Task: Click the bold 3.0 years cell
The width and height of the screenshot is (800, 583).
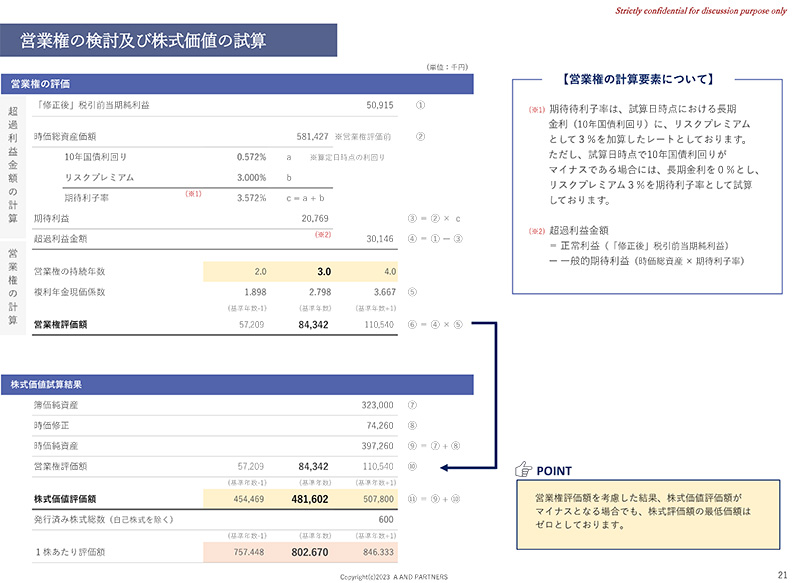Action: coord(324,271)
